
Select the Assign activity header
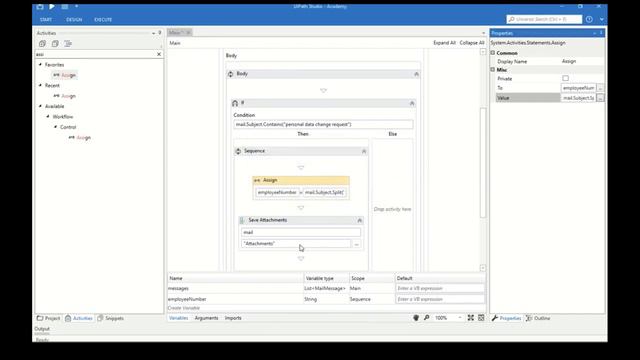tap(301, 180)
